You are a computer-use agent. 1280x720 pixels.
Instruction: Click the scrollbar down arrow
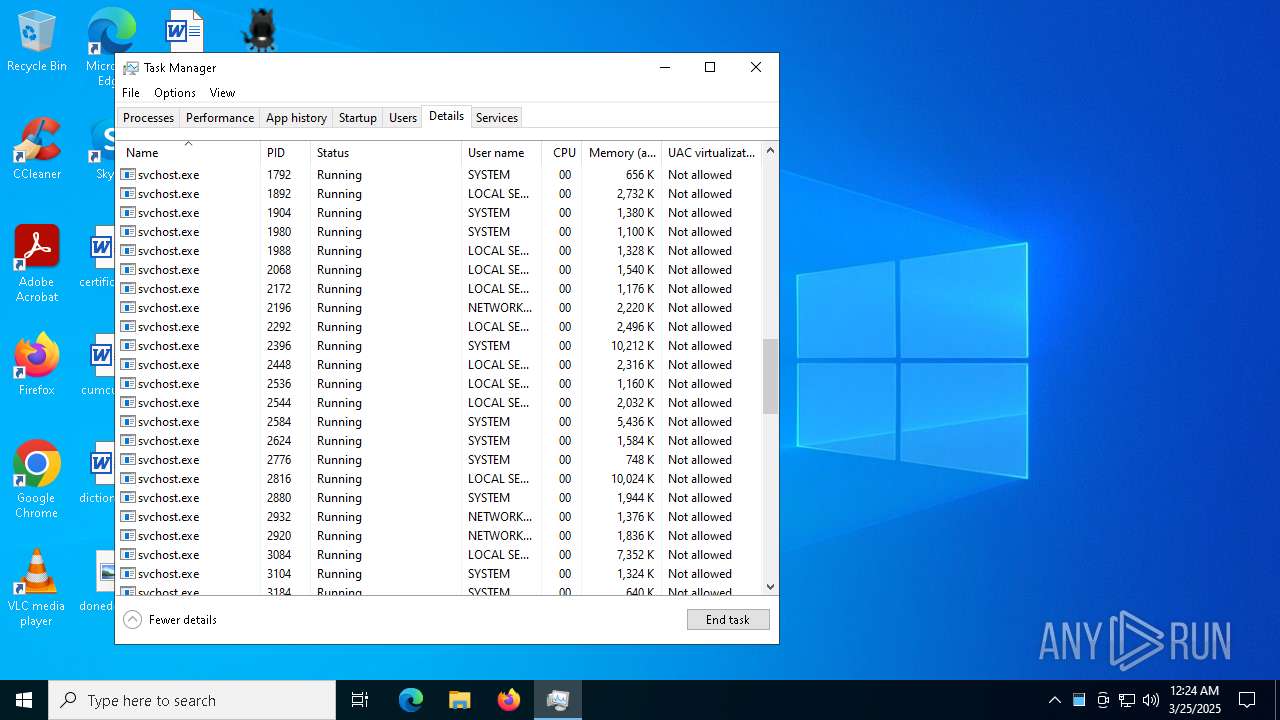(x=770, y=587)
